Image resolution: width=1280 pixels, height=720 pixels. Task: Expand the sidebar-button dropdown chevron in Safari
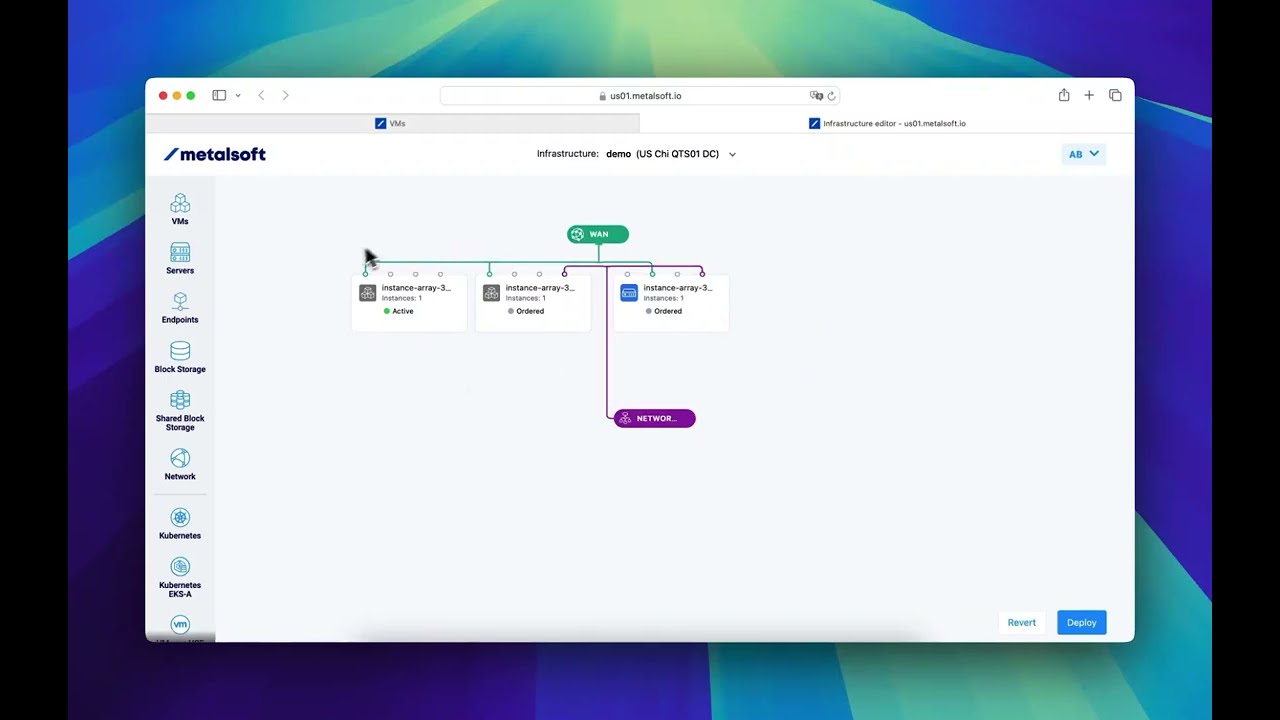pyautogui.click(x=238, y=96)
